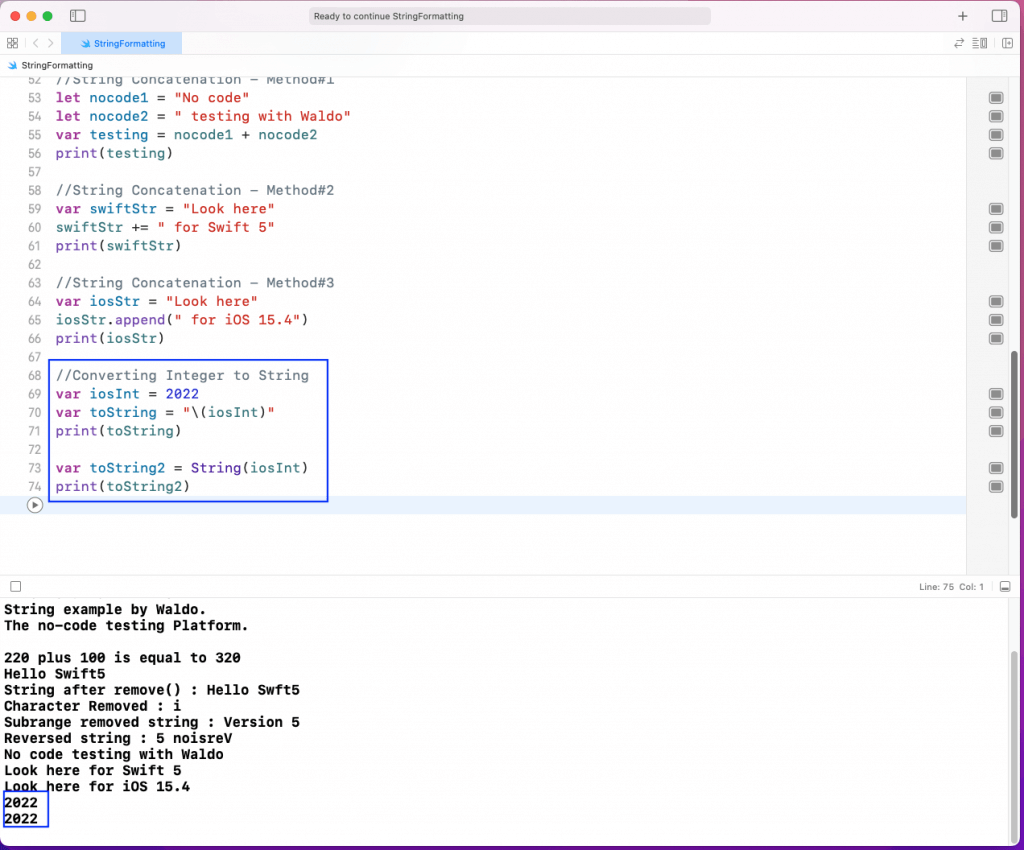Go forward with the right chevron
Image resolution: width=1024 pixels, height=850 pixels.
click(x=51, y=43)
